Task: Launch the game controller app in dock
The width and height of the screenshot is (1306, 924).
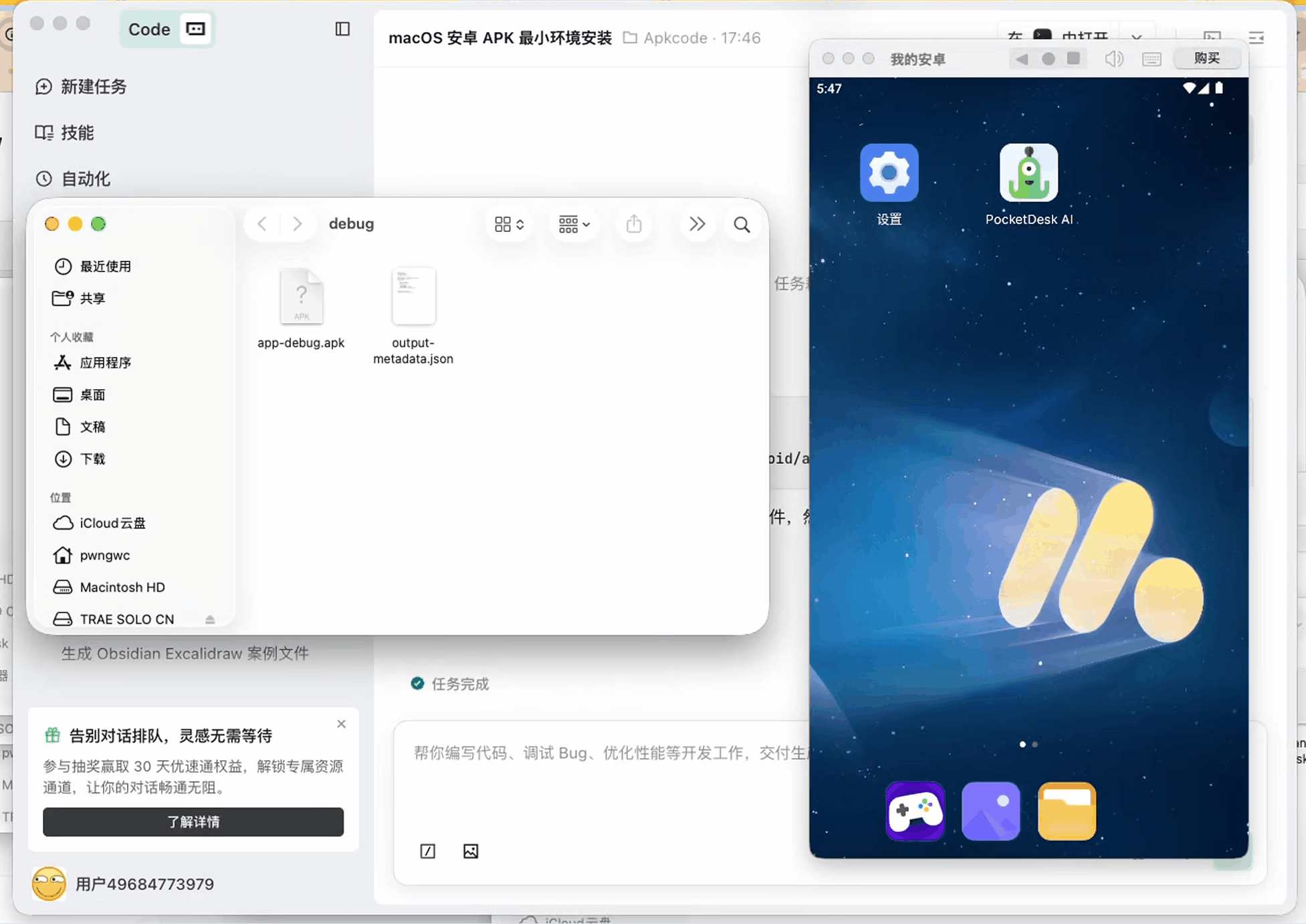Action: tap(915, 811)
